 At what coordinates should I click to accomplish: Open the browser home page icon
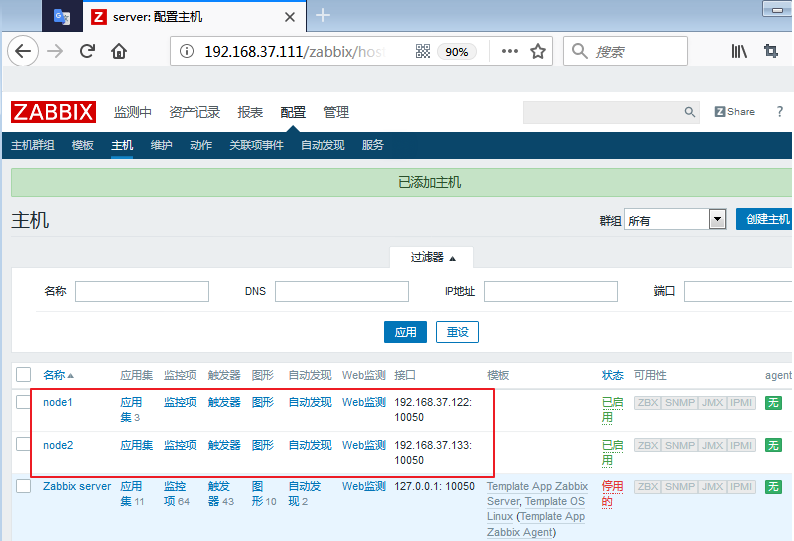tap(119, 51)
